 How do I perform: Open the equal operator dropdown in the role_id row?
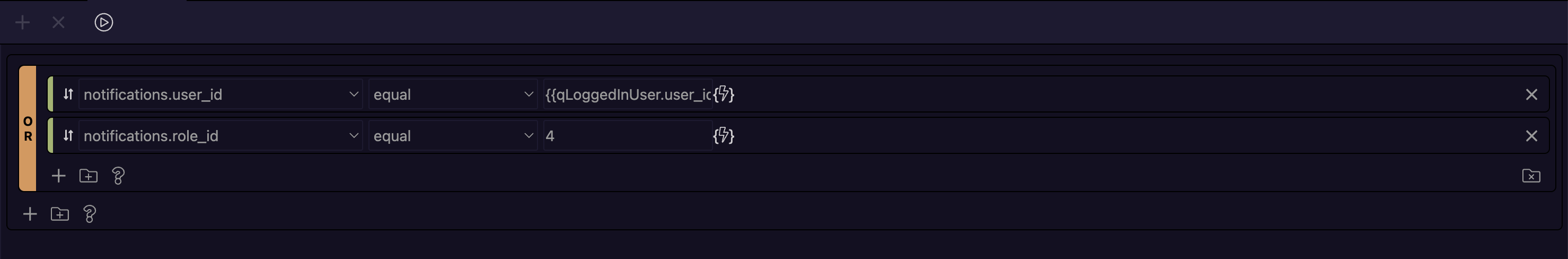453,136
